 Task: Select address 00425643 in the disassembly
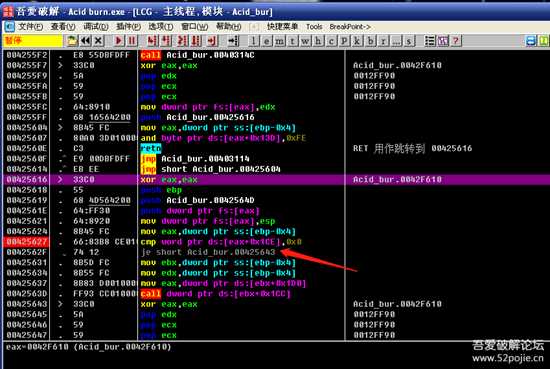pos(27,304)
